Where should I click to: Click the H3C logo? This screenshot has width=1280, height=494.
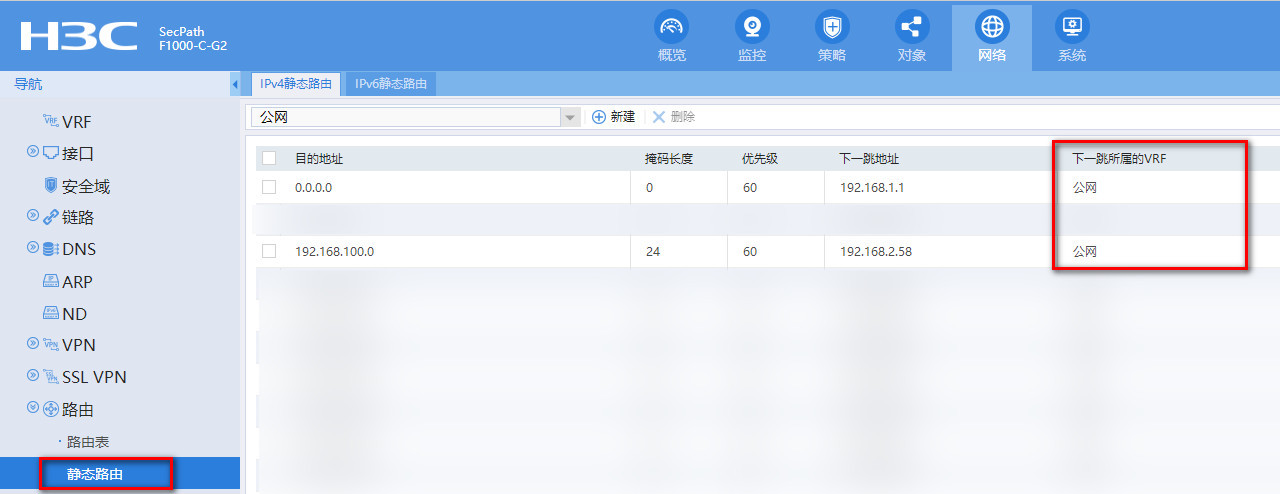79,36
